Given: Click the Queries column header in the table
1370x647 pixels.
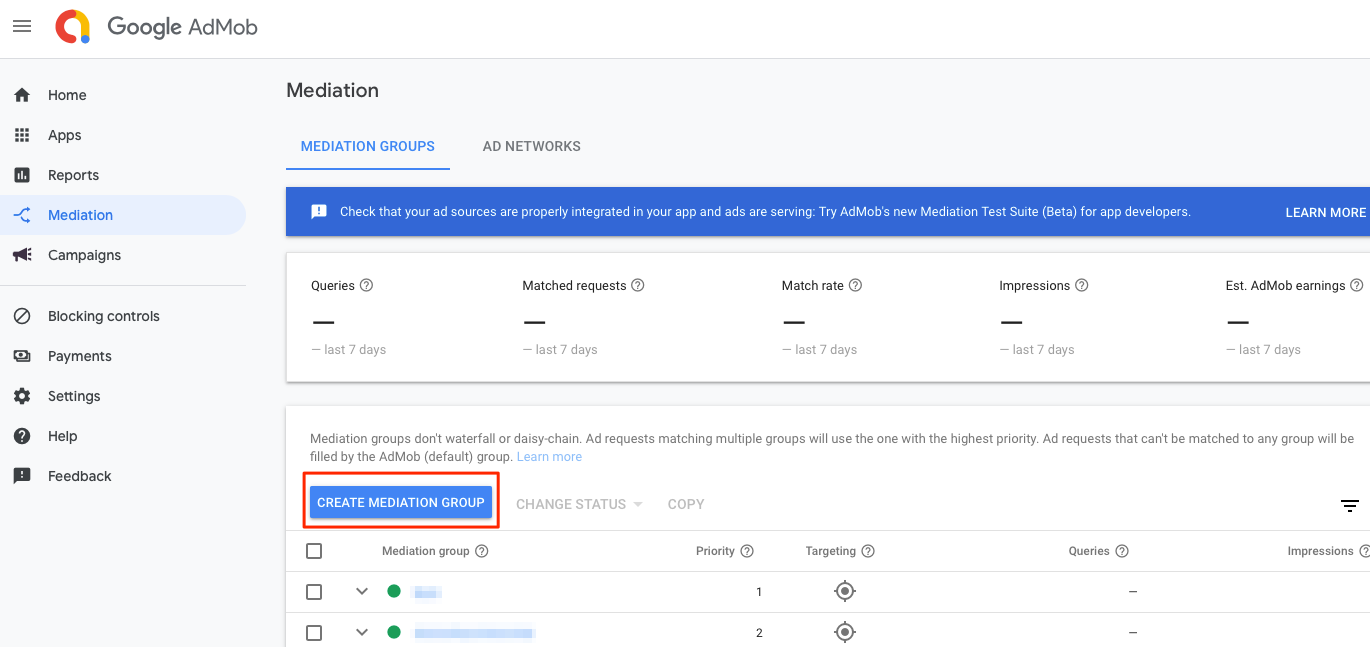Looking at the screenshot, I should pos(1089,551).
